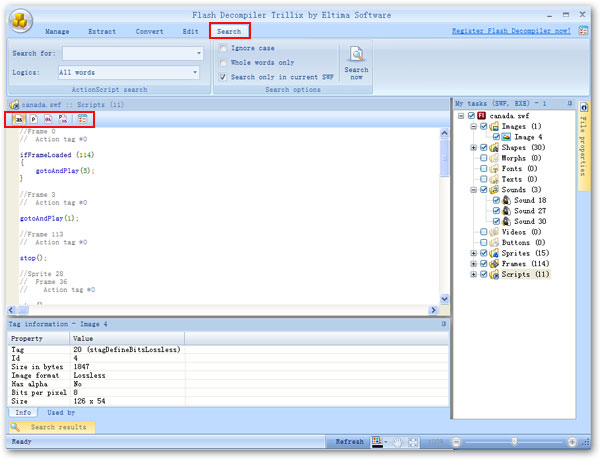Open the Extract ribbon tab
Screen dimensions: 600x459
coord(102,31)
